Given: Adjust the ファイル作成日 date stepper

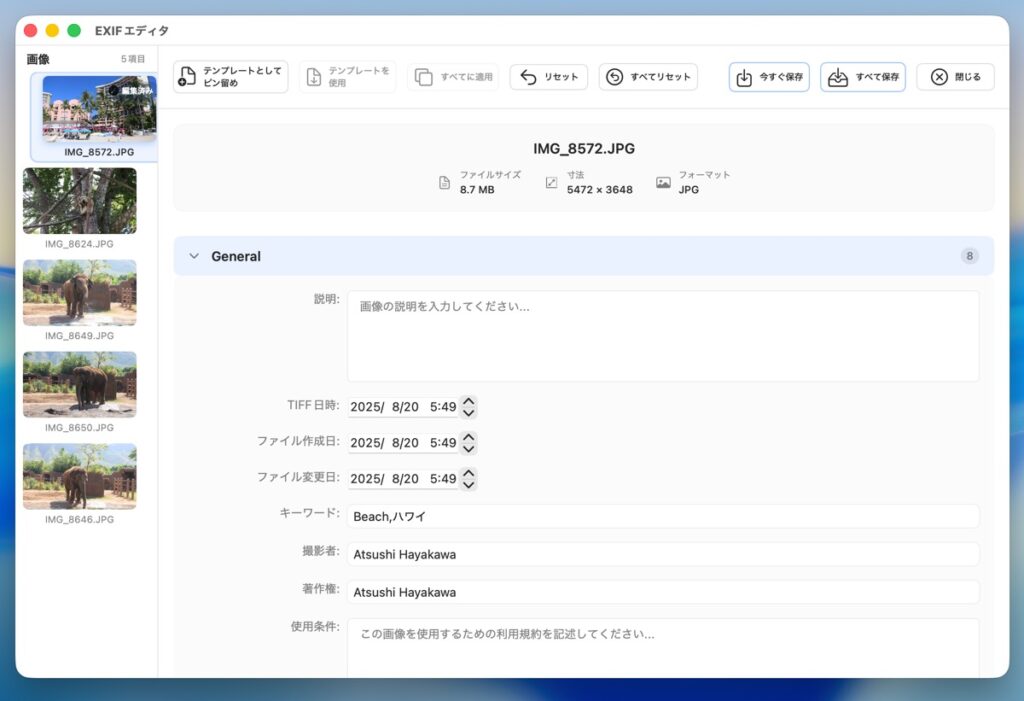Looking at the screenshot, I should point(468,443).
